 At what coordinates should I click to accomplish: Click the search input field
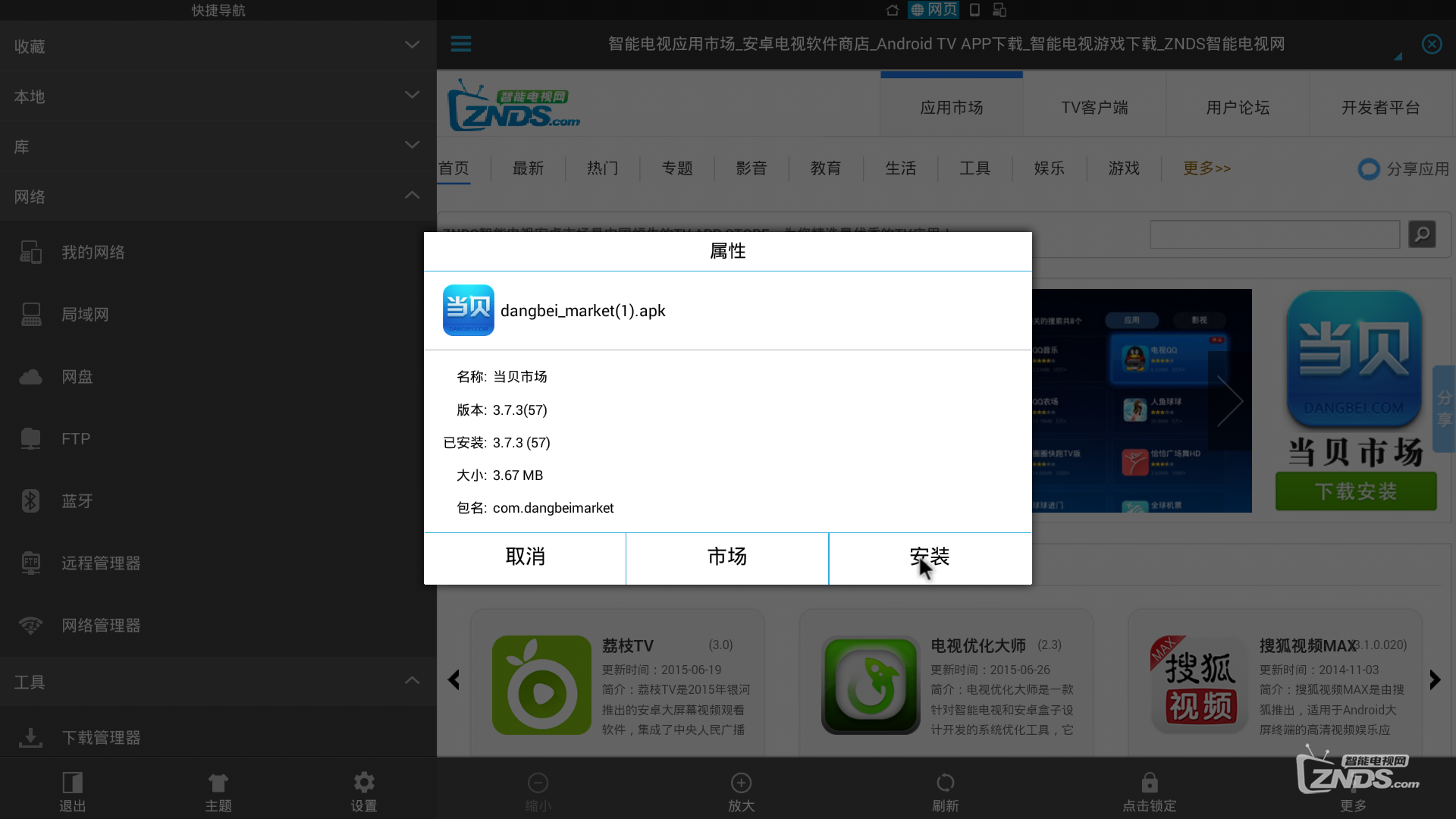pyautogui.click(x=1275, y=234)
